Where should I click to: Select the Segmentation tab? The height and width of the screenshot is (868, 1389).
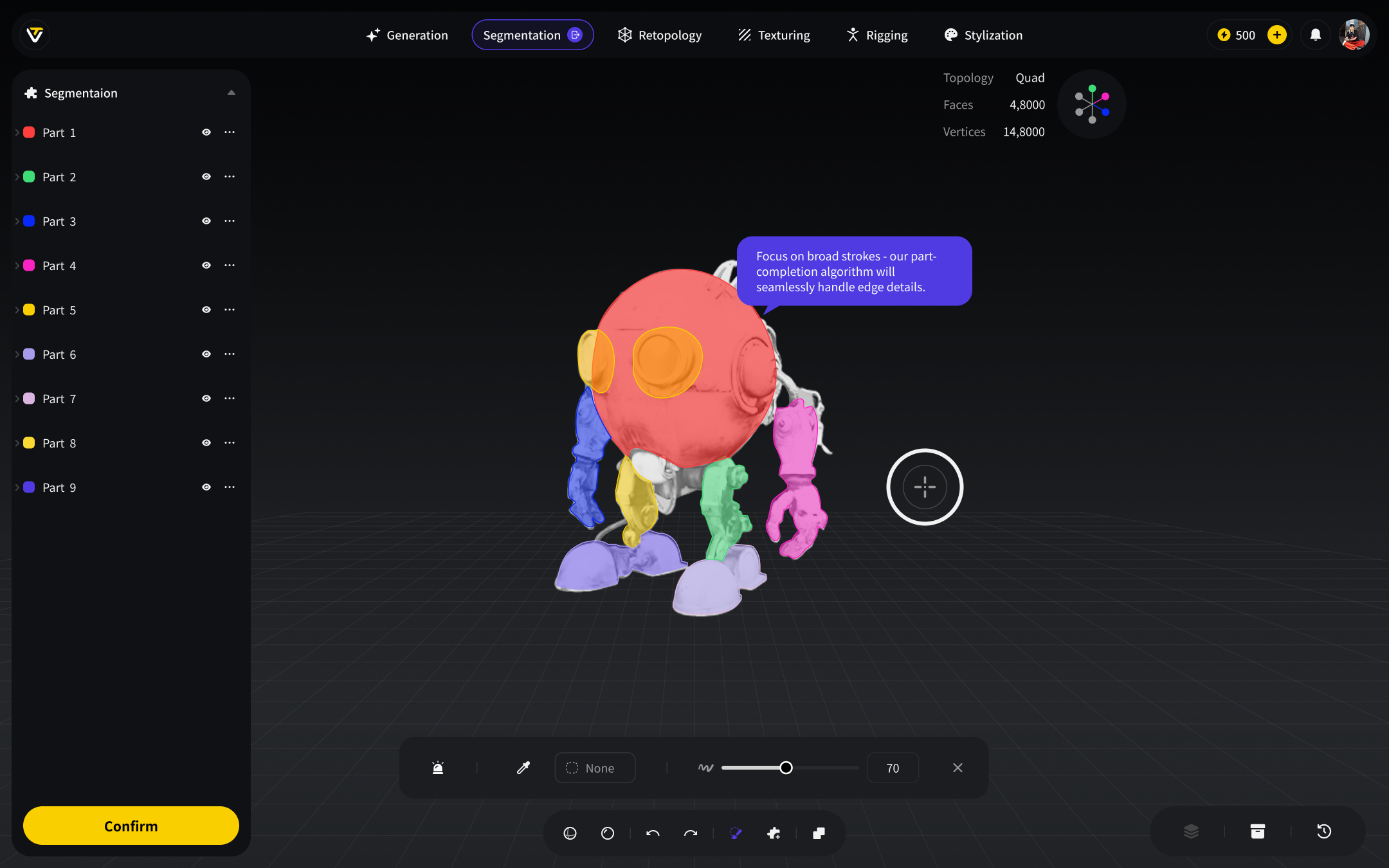532,35
